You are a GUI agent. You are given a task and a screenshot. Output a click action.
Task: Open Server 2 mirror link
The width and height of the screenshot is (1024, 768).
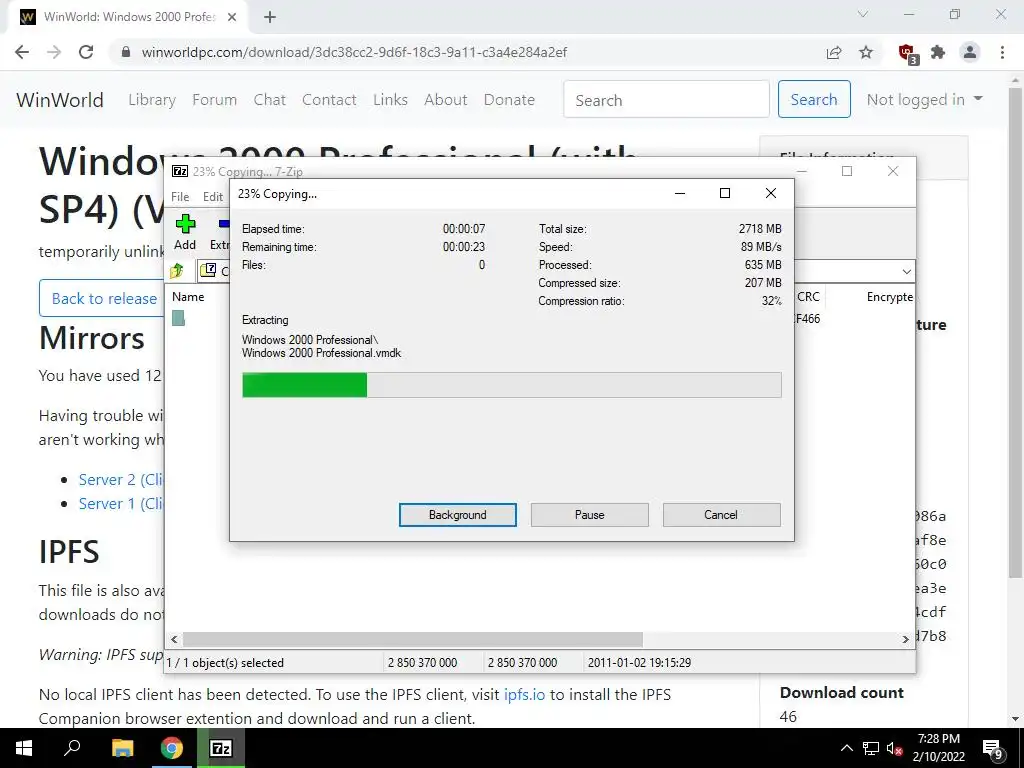click(121, 479)
